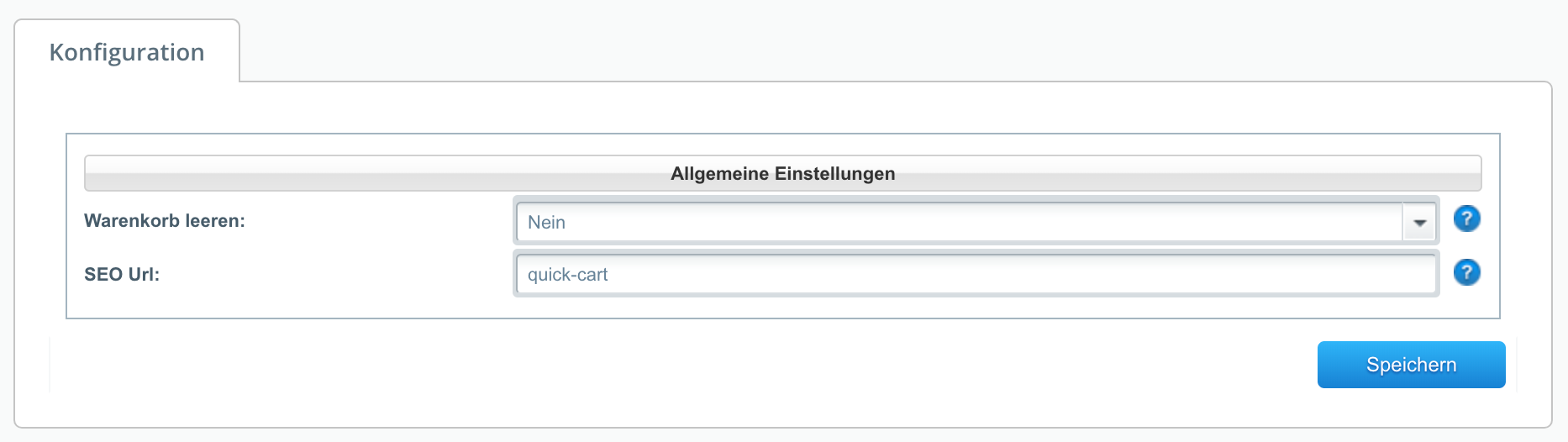1568x442 pixels.
Task: Save settings with the Speichern button
Action: 1411,365
